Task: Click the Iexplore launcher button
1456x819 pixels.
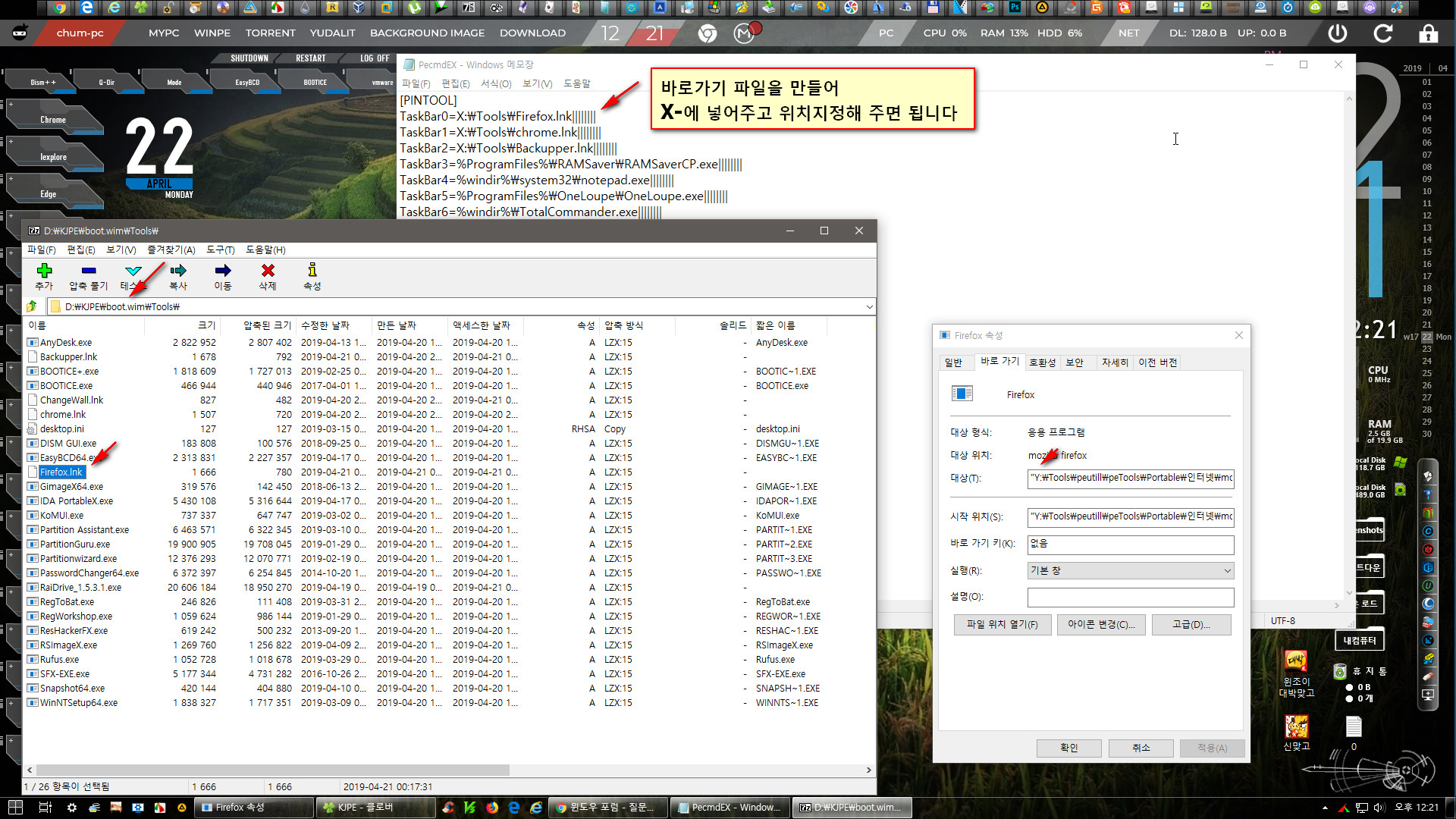Action: pyautogui.click(x=53, y=157)
